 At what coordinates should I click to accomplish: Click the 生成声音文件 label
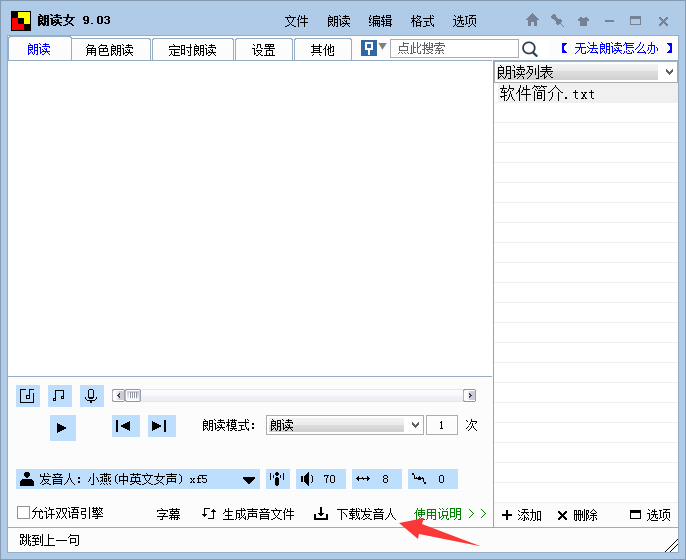coord(259,514)
